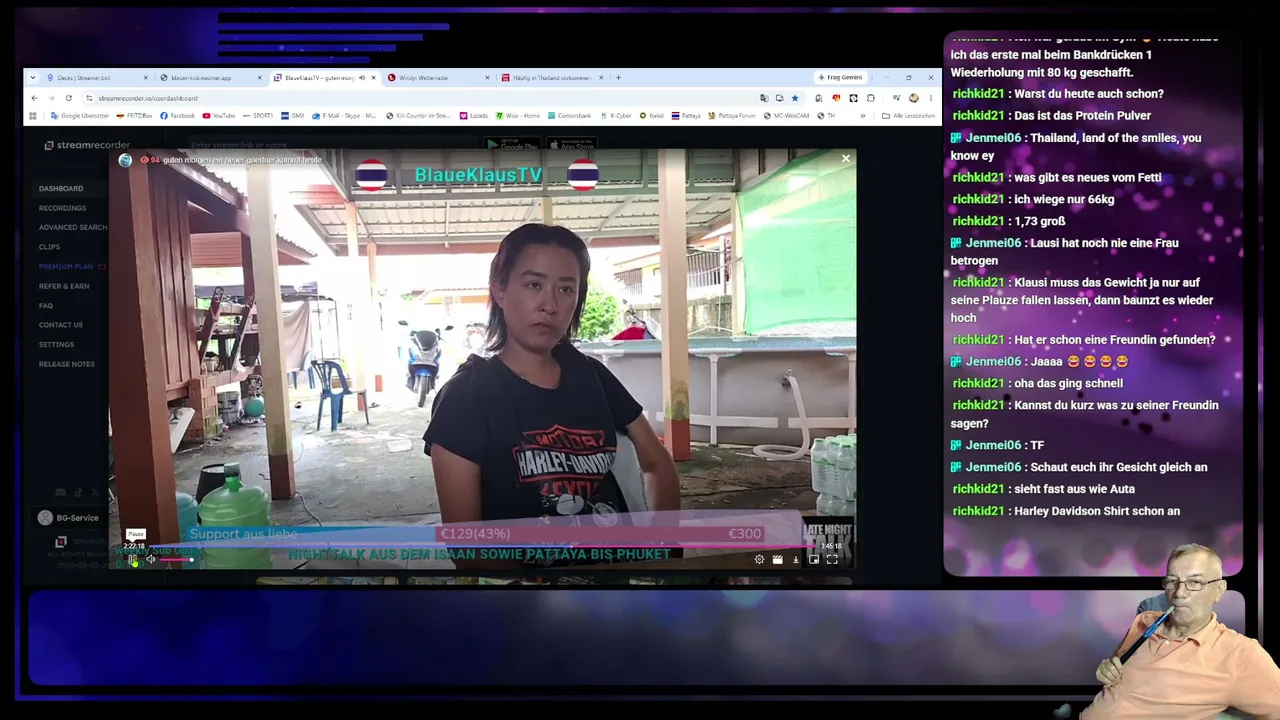The image size is (1280, 720).
Task: Enable picture-in-picture mode in player
Action: [x=813, y=559]
